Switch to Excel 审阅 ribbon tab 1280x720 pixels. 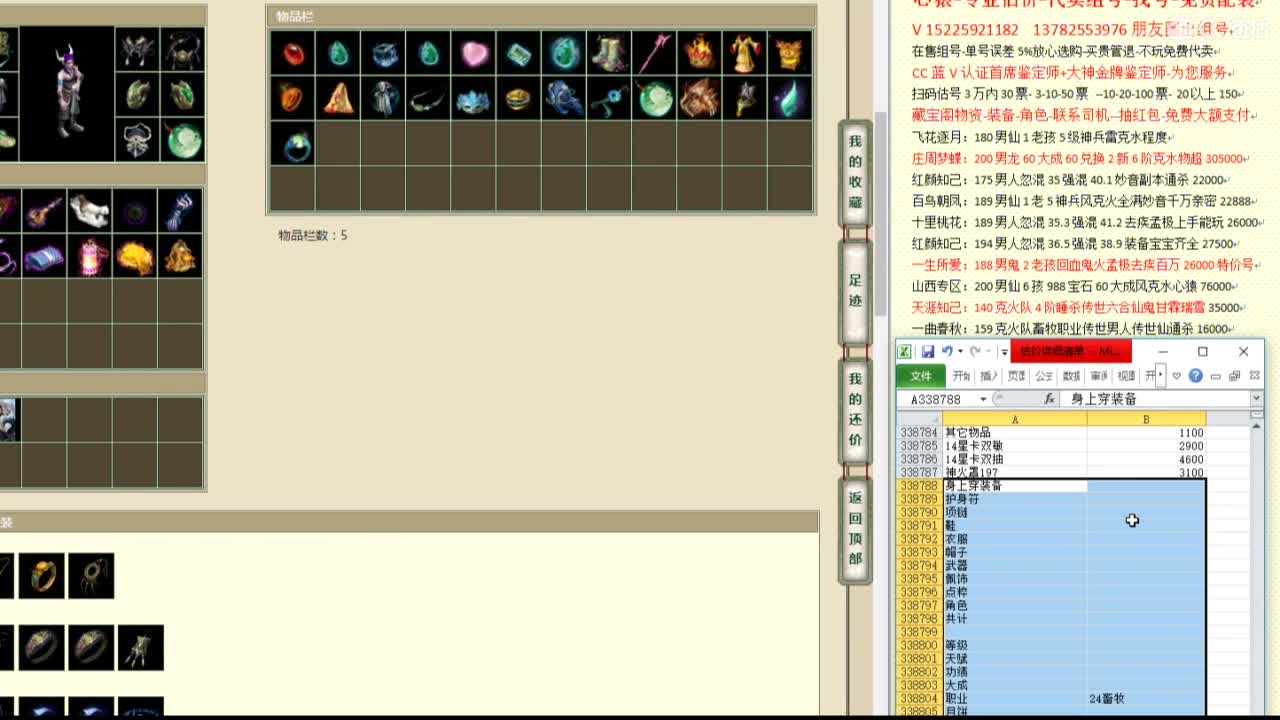coord(1099,376)
